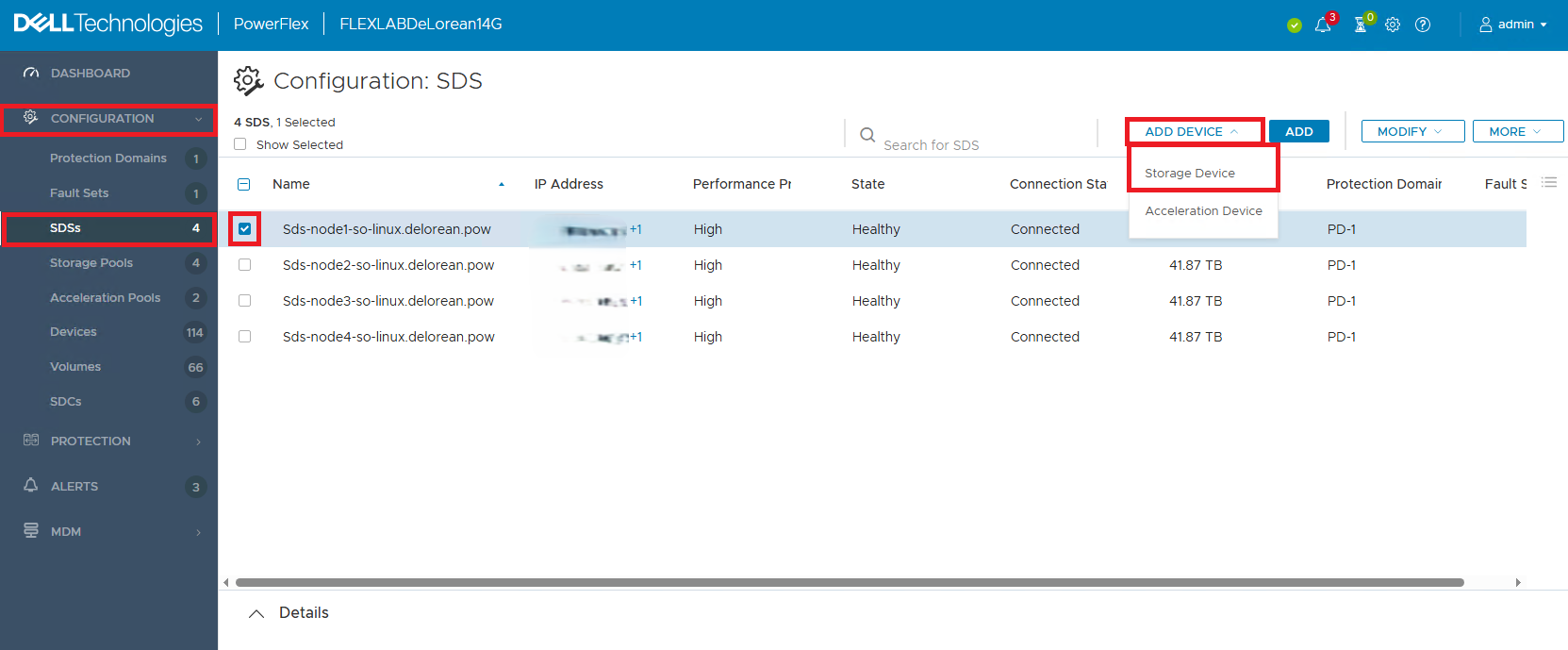The width and height of the screenshot is (1568, 650).
Task: Open Dashboard from the sidebar
Action: pyautogui.click(x=91, y=74)
